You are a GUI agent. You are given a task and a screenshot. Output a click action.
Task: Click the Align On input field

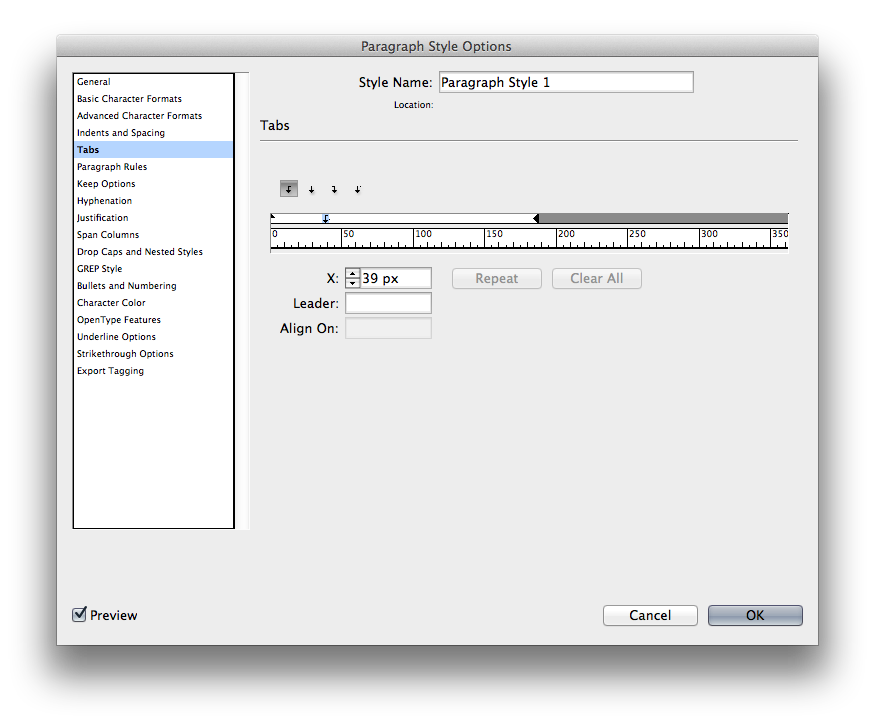click(388, 328)
